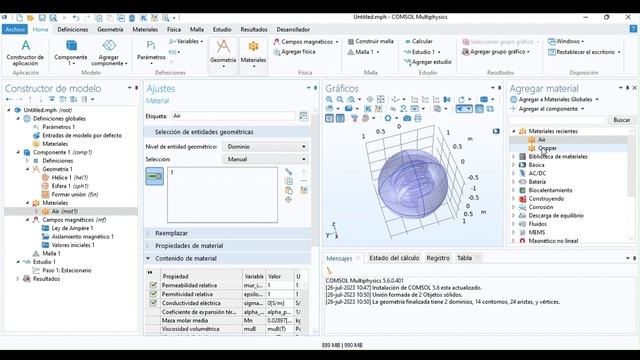Viewport: 640px width, 360px height.
Task: Switch to the Física ribbon tab
Action: point(174,29)
